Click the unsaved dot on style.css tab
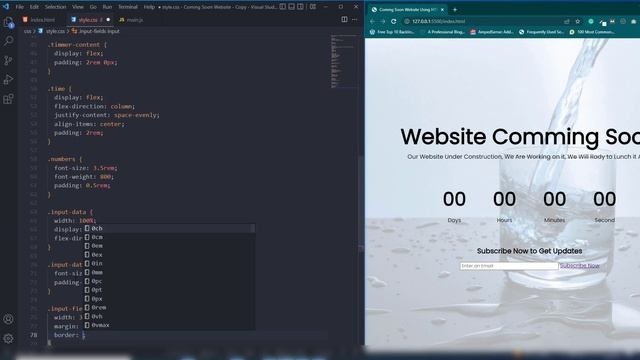The height and width of the screenshot is (360, 640). tap(108, 20)
